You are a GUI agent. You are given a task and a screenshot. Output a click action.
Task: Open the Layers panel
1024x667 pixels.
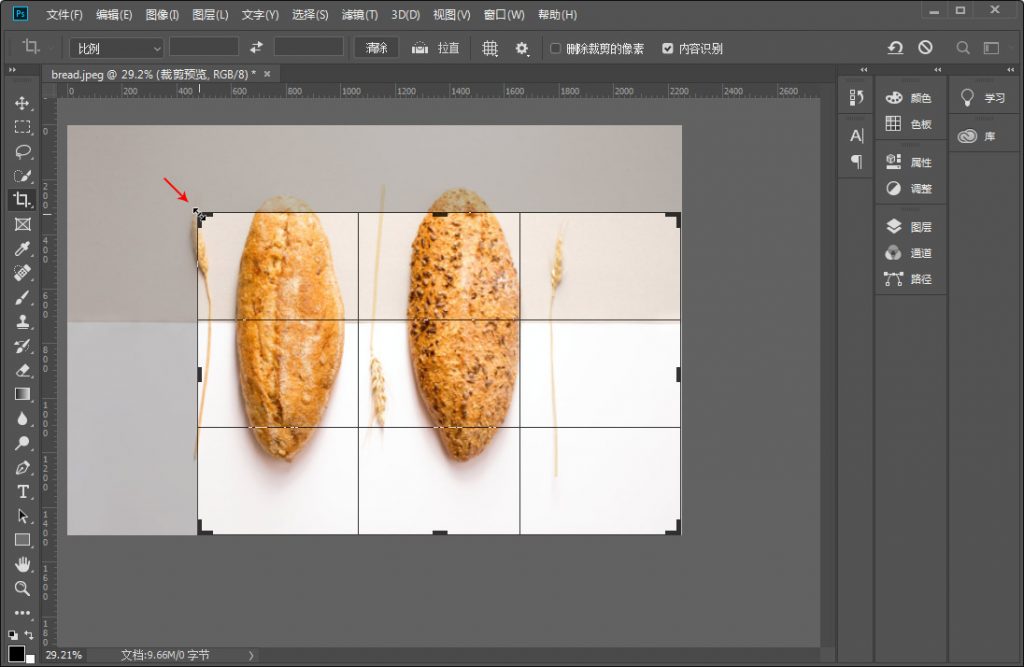[910, 227]
